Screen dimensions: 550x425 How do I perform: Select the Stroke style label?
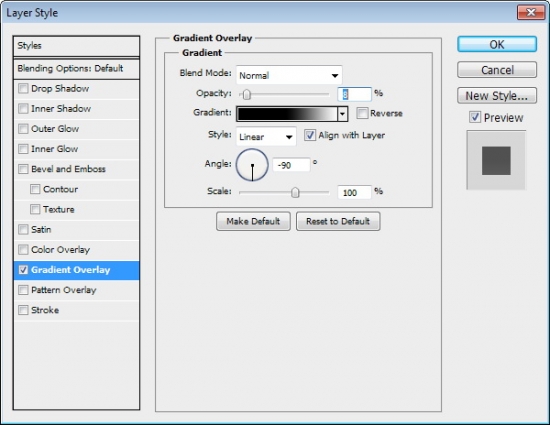point(45,310)
